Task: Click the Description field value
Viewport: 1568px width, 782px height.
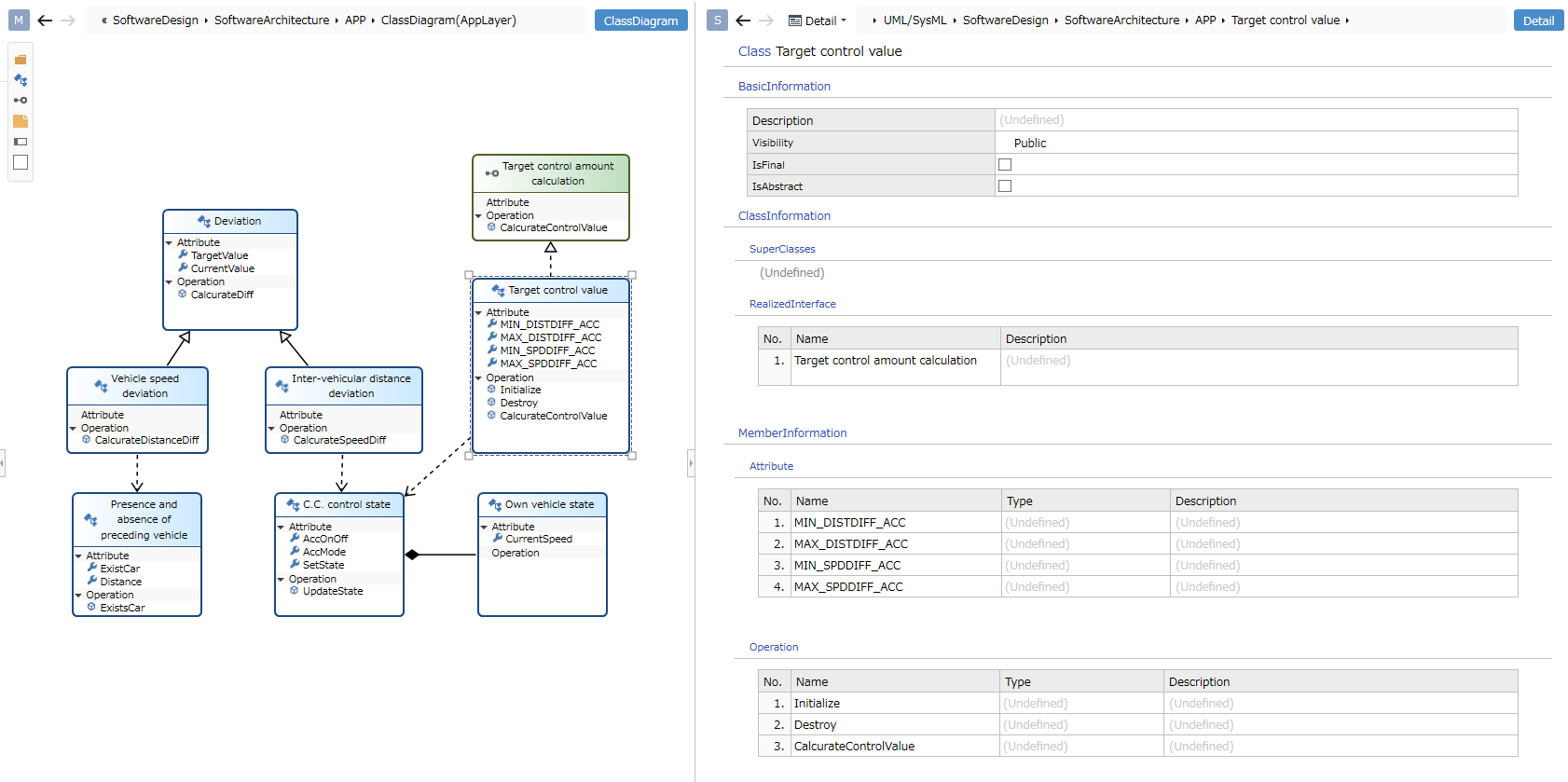Action: coord(1256,120)
